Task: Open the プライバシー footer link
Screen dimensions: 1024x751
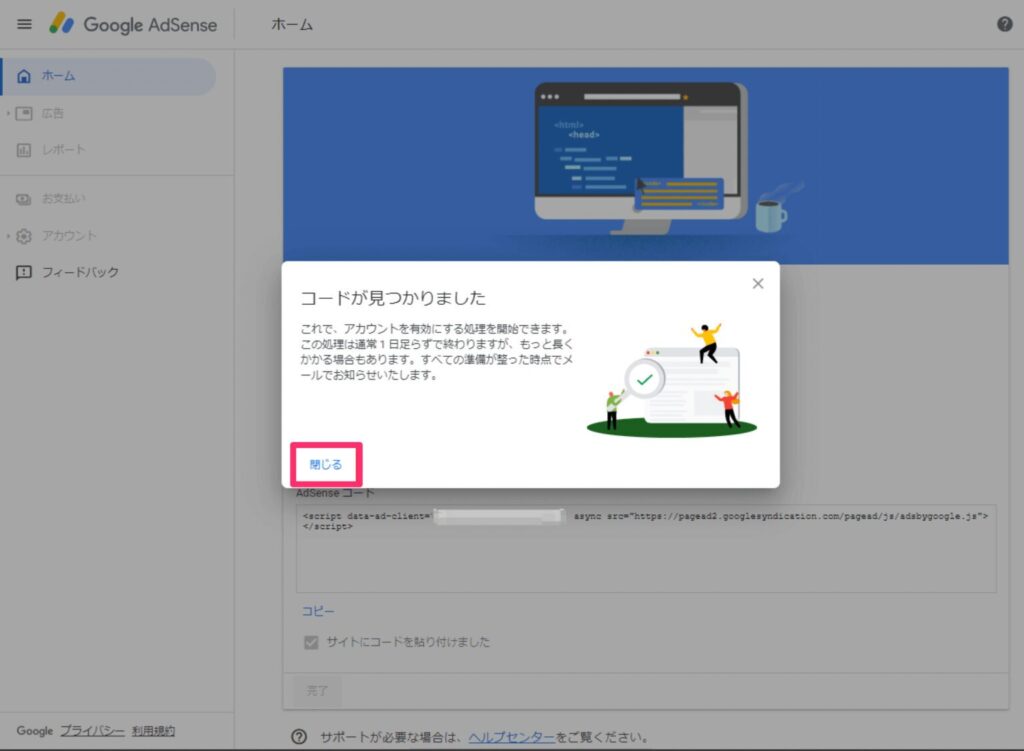Action: tap(92, 731)
